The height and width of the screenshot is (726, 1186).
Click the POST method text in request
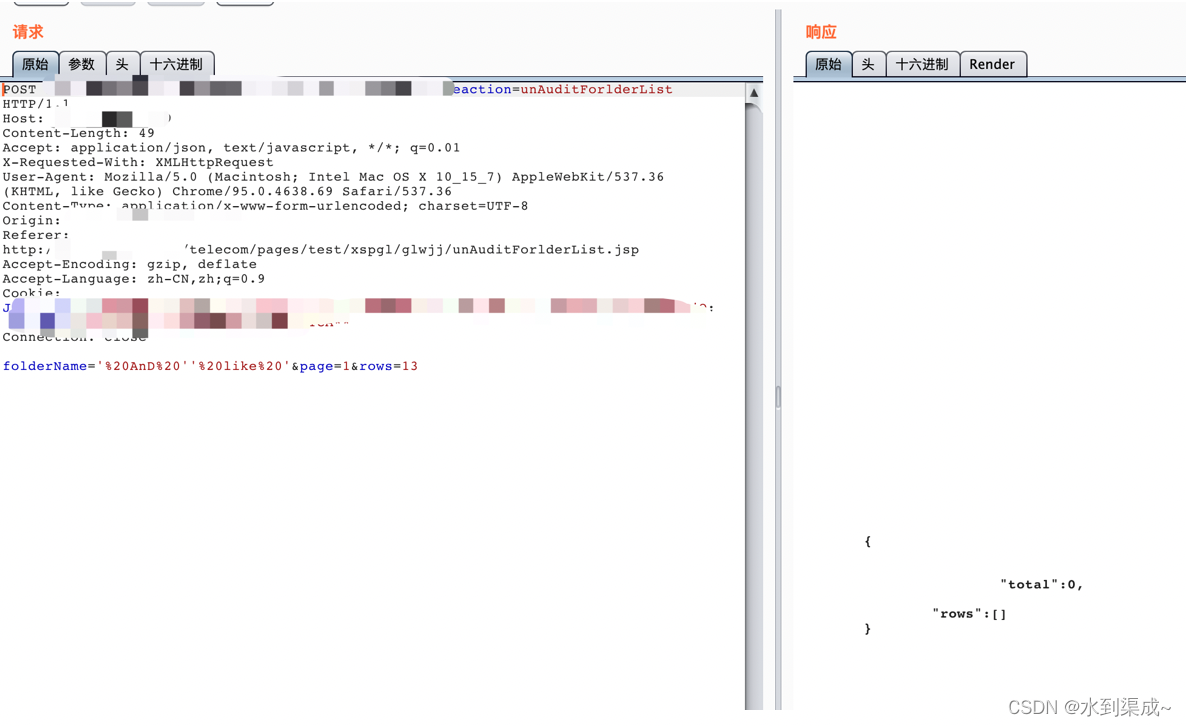(20, 89)
